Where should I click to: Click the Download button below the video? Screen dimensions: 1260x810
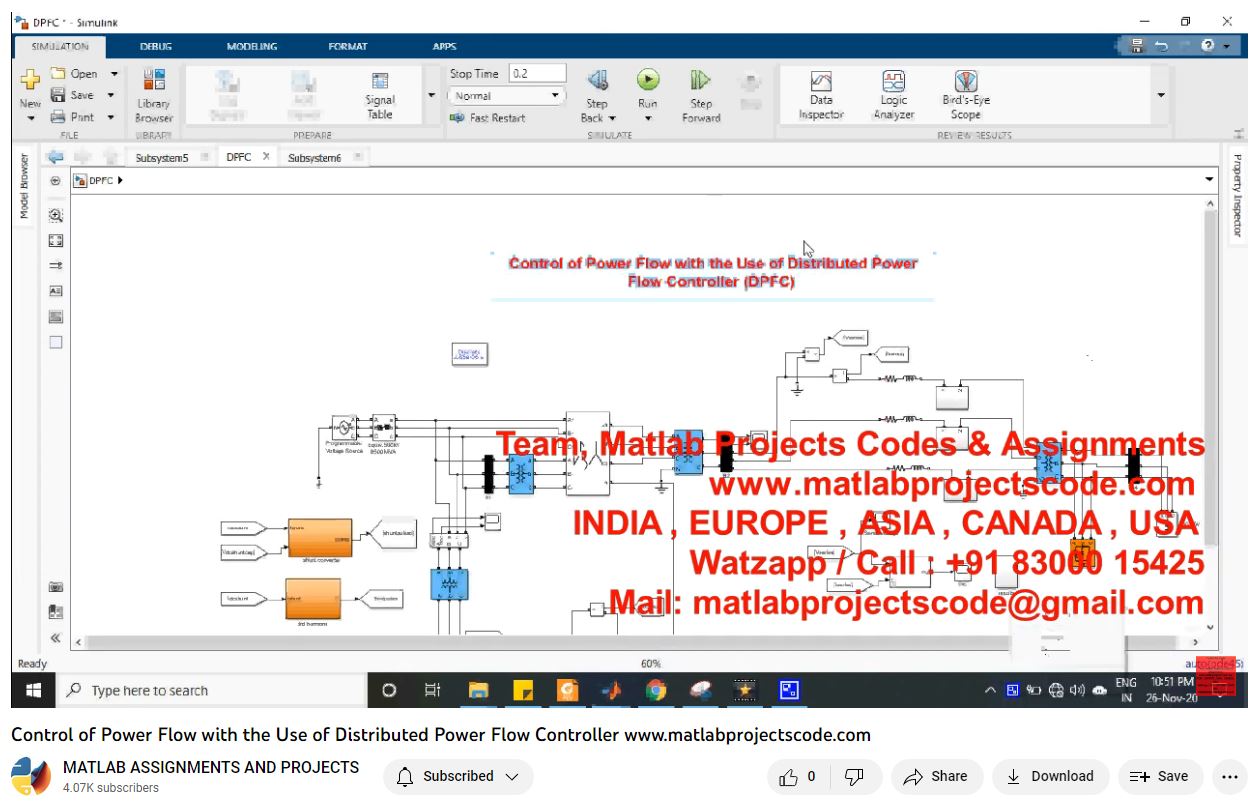(1049, 776)
